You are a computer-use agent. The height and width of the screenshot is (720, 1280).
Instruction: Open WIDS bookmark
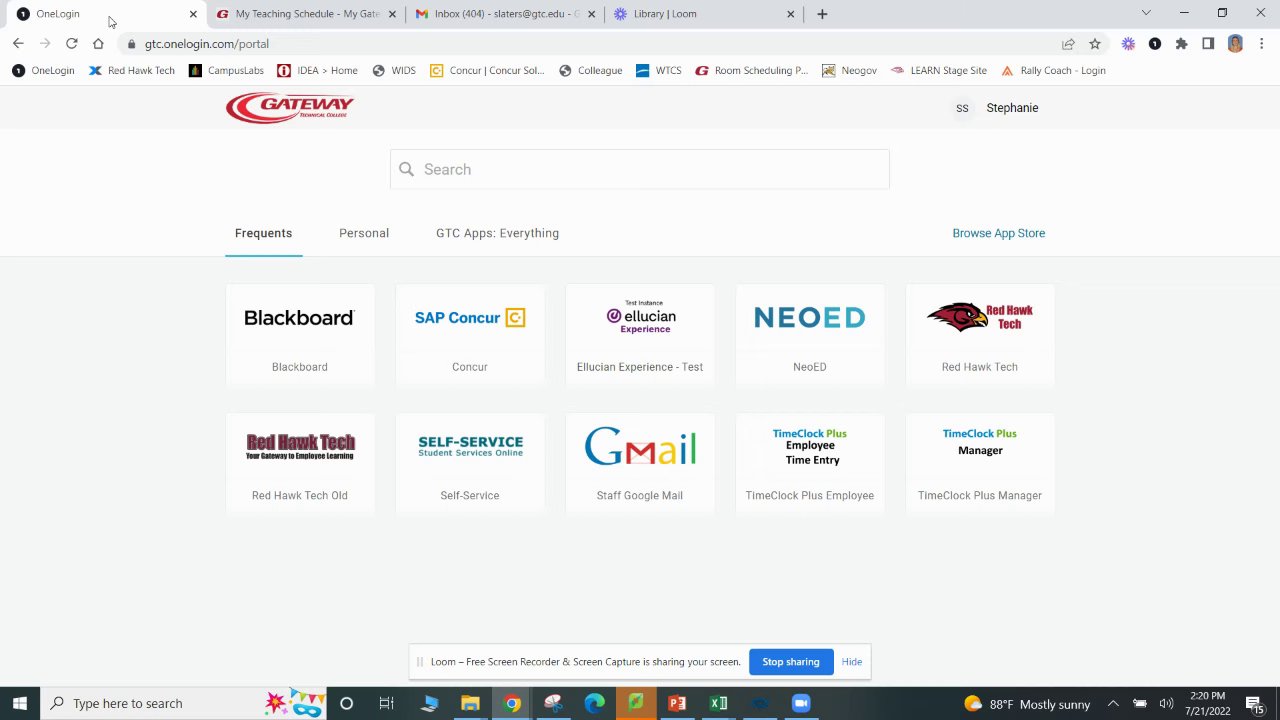pos(394,71)
